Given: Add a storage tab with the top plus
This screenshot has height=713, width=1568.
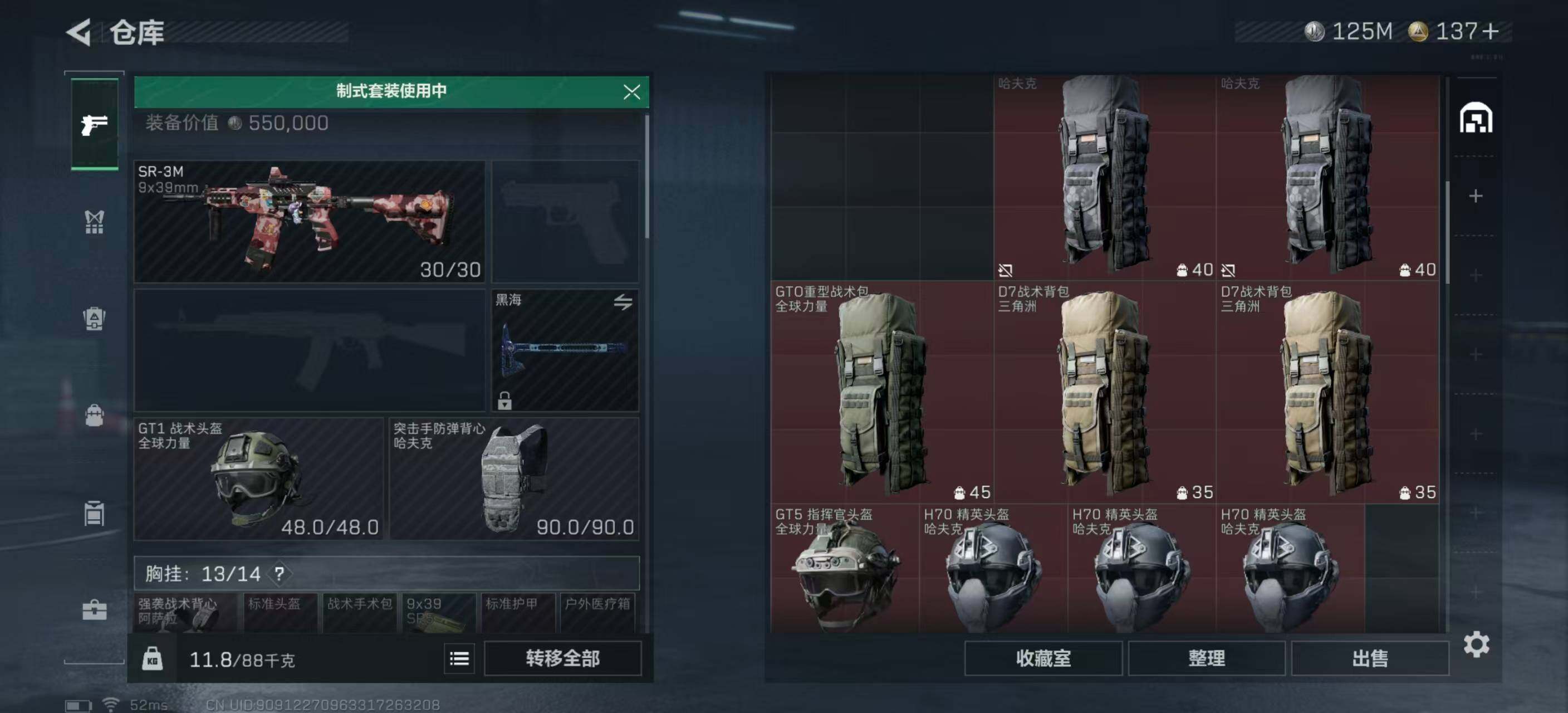Looking at the screenshot, I should pyautogui.click(x=1476, y=196).
